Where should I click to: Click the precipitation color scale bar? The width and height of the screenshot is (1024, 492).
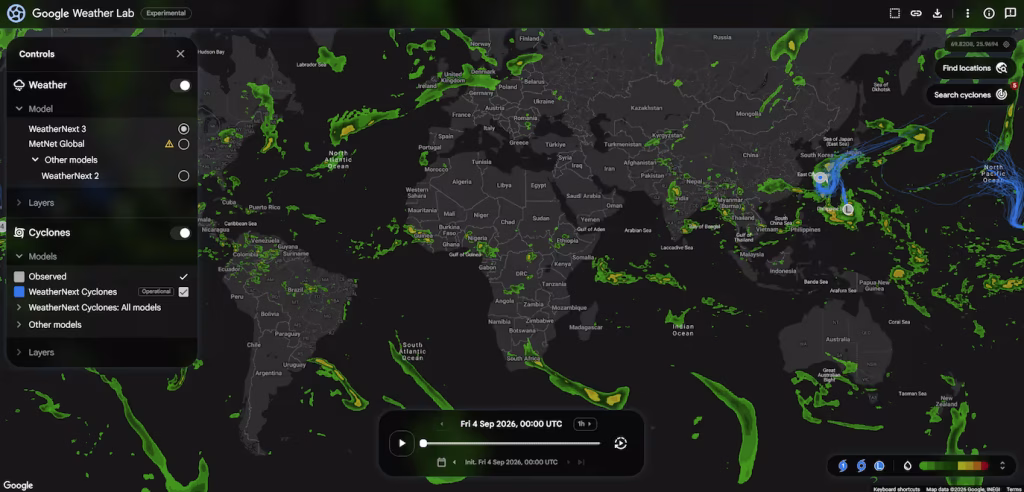[954, 466]
